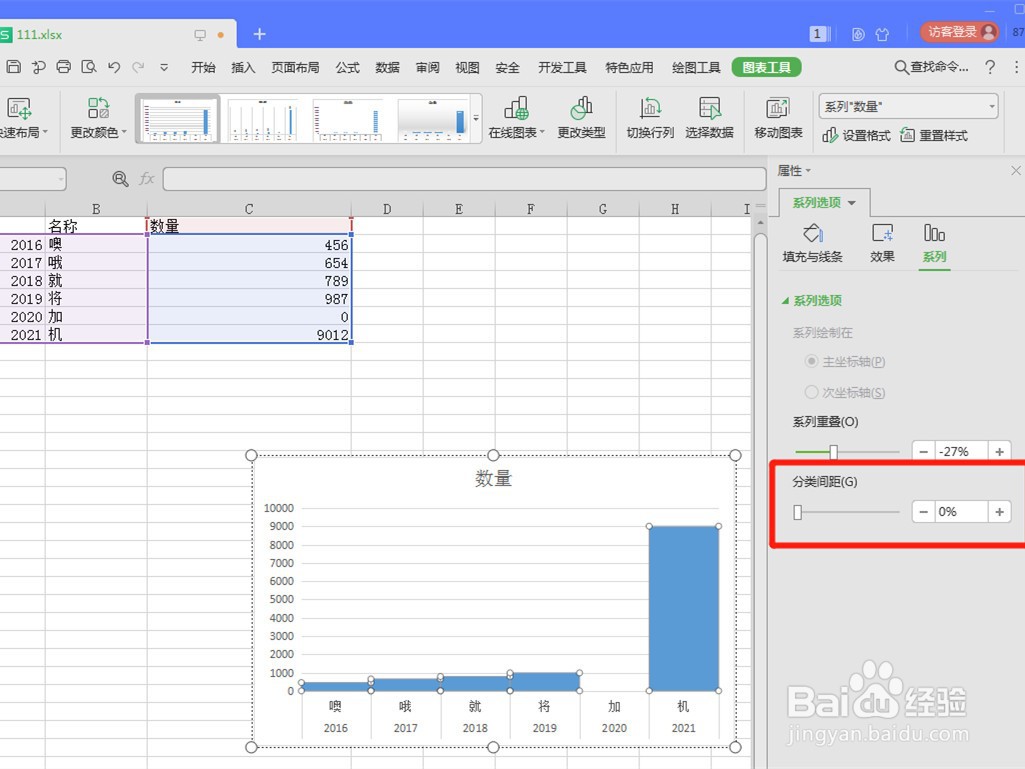Click the Undo arrow icon
Screen dimensions: 1025x769
pyautogui.click(x=114, y=67)
